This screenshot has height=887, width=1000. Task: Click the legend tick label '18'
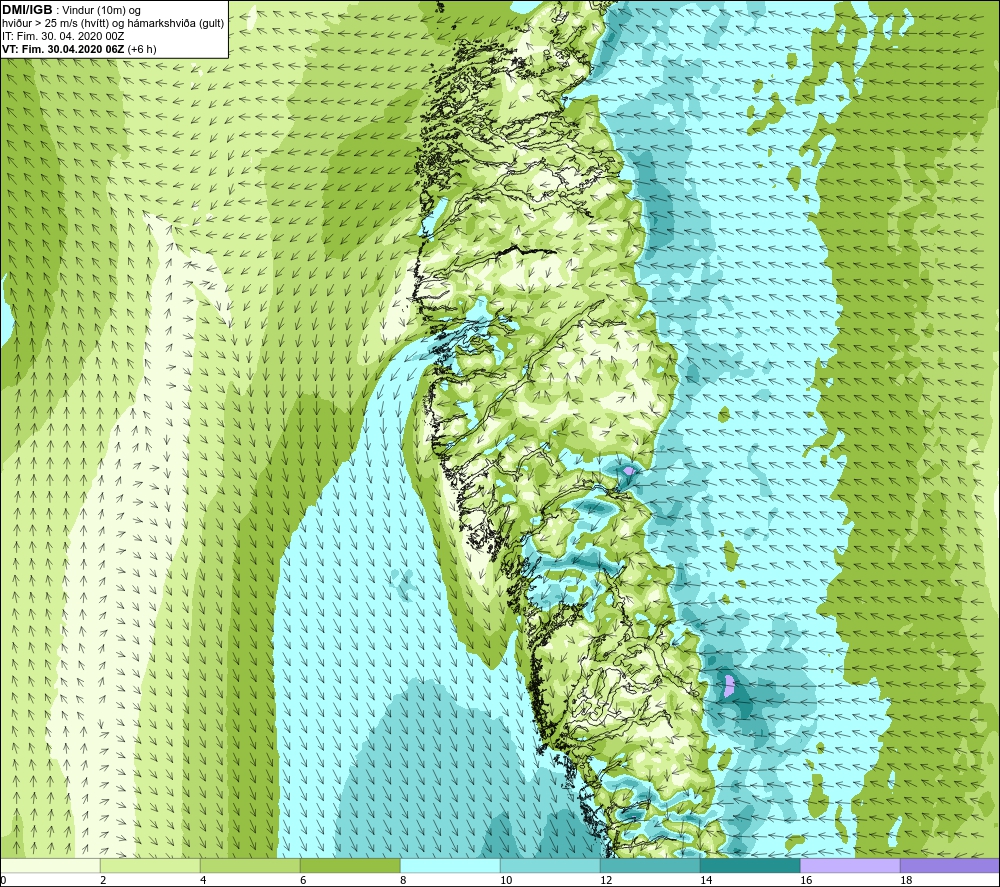click(906, 880)
